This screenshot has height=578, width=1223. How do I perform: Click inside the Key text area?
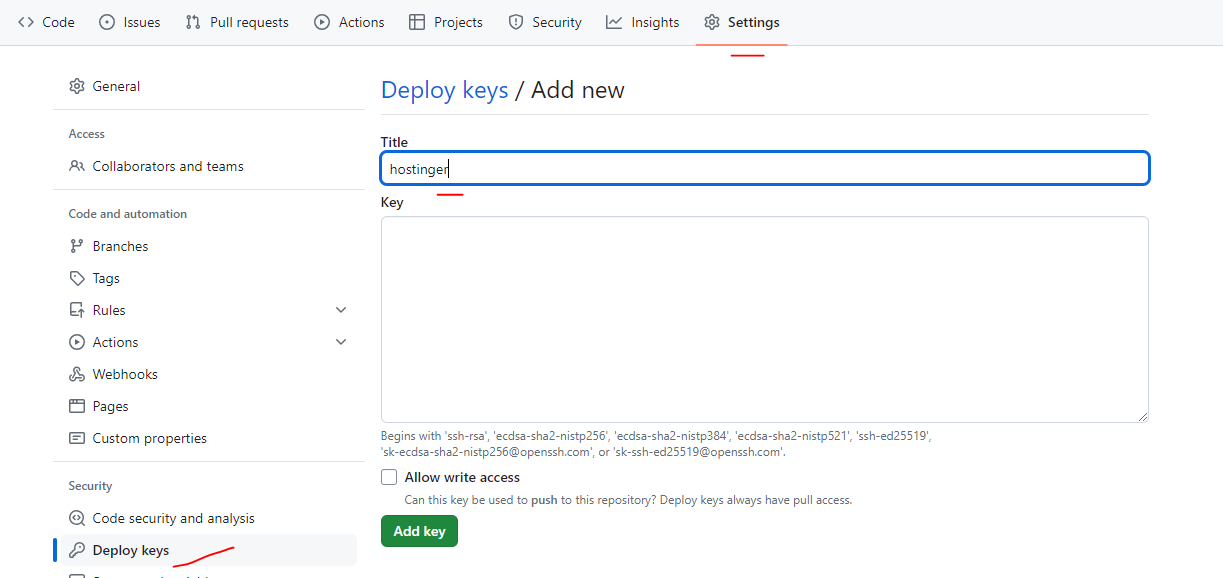click(764, 319)
